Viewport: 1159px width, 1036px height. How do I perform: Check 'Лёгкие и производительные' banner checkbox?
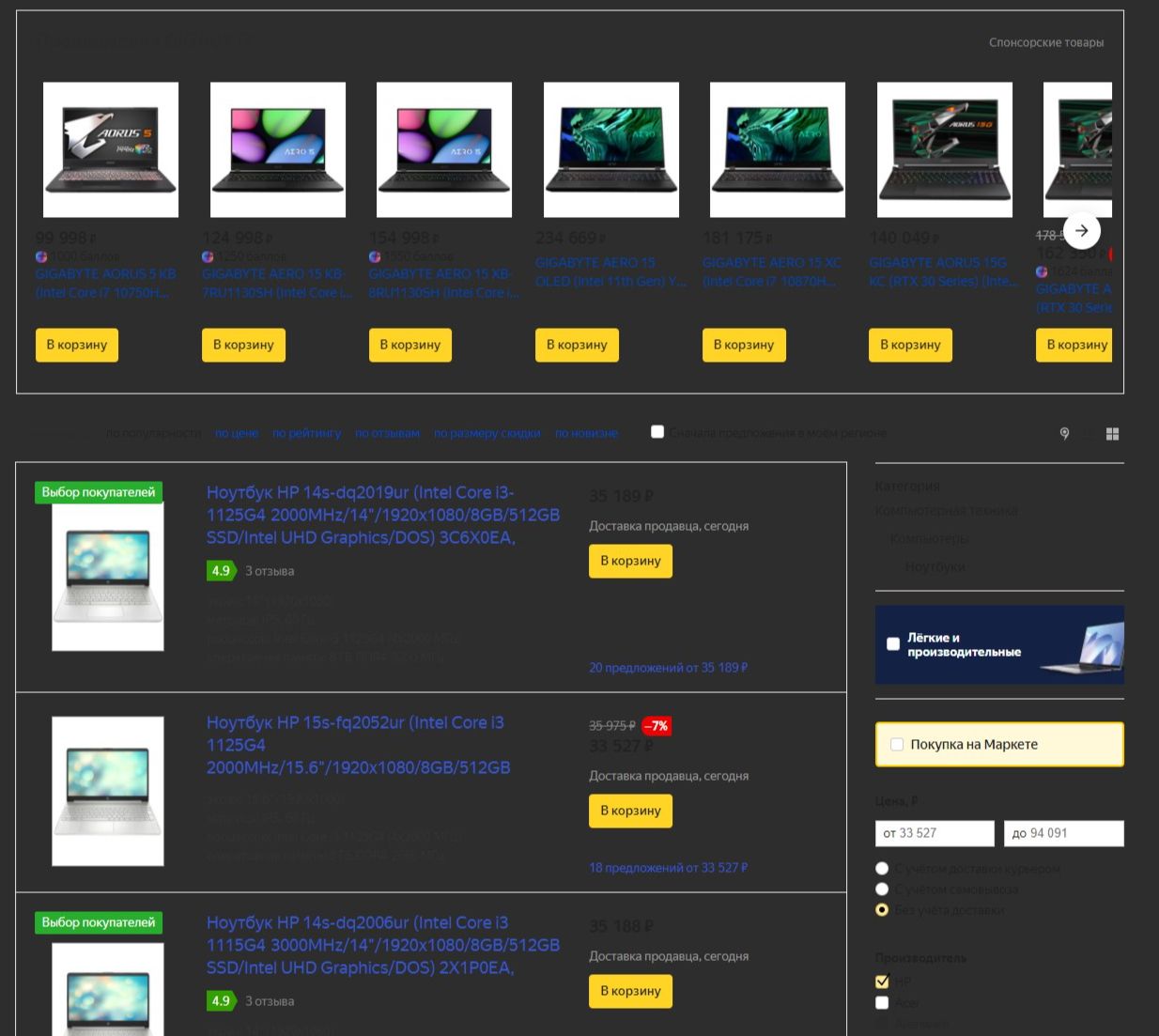pos(893,644)
